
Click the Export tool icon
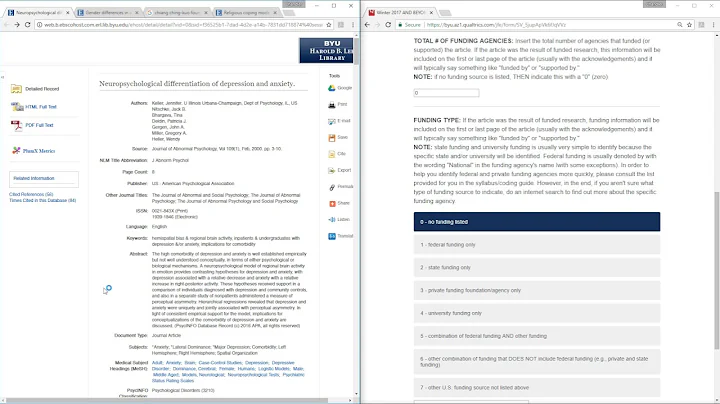[x=332, y=170]
